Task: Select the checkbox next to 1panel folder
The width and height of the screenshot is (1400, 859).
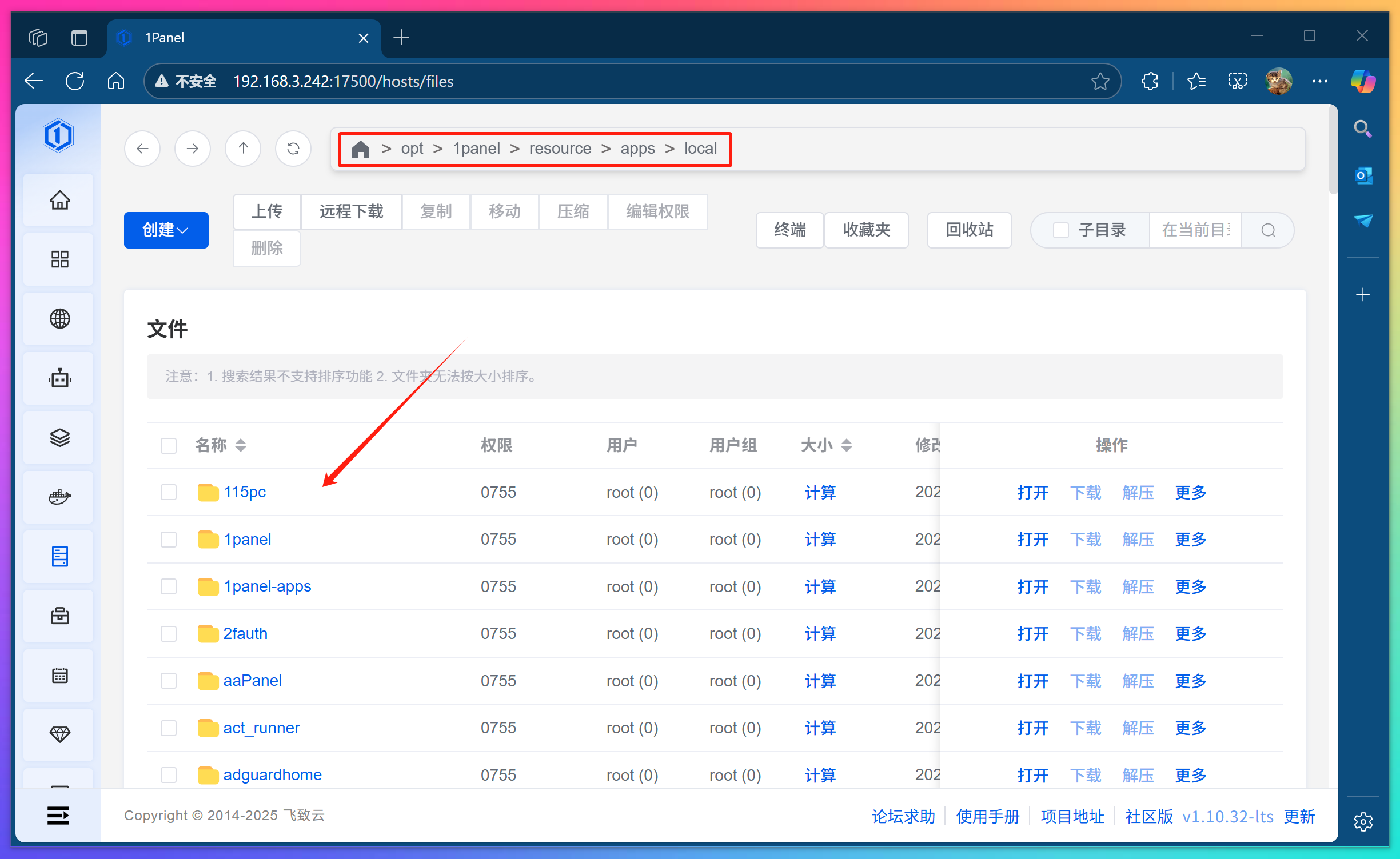Action: (169, 539)
